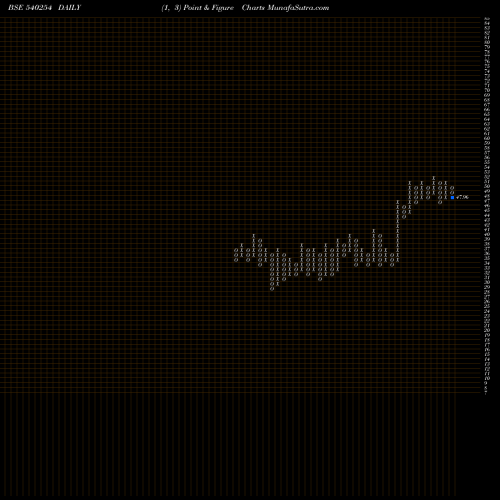Click the blue current price marker square
This screenshot has width=500, height=500.
[452, 197]
